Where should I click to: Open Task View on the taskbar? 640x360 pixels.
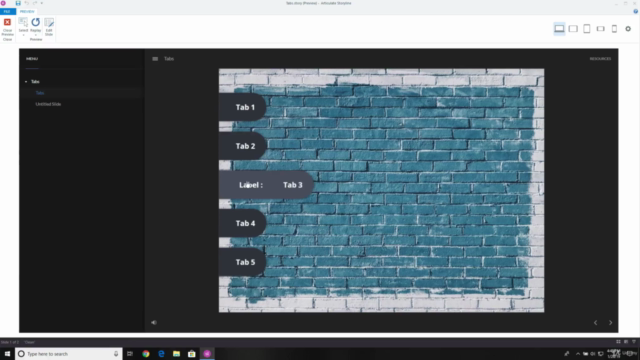pyautogui.click(x=130, y=354)
